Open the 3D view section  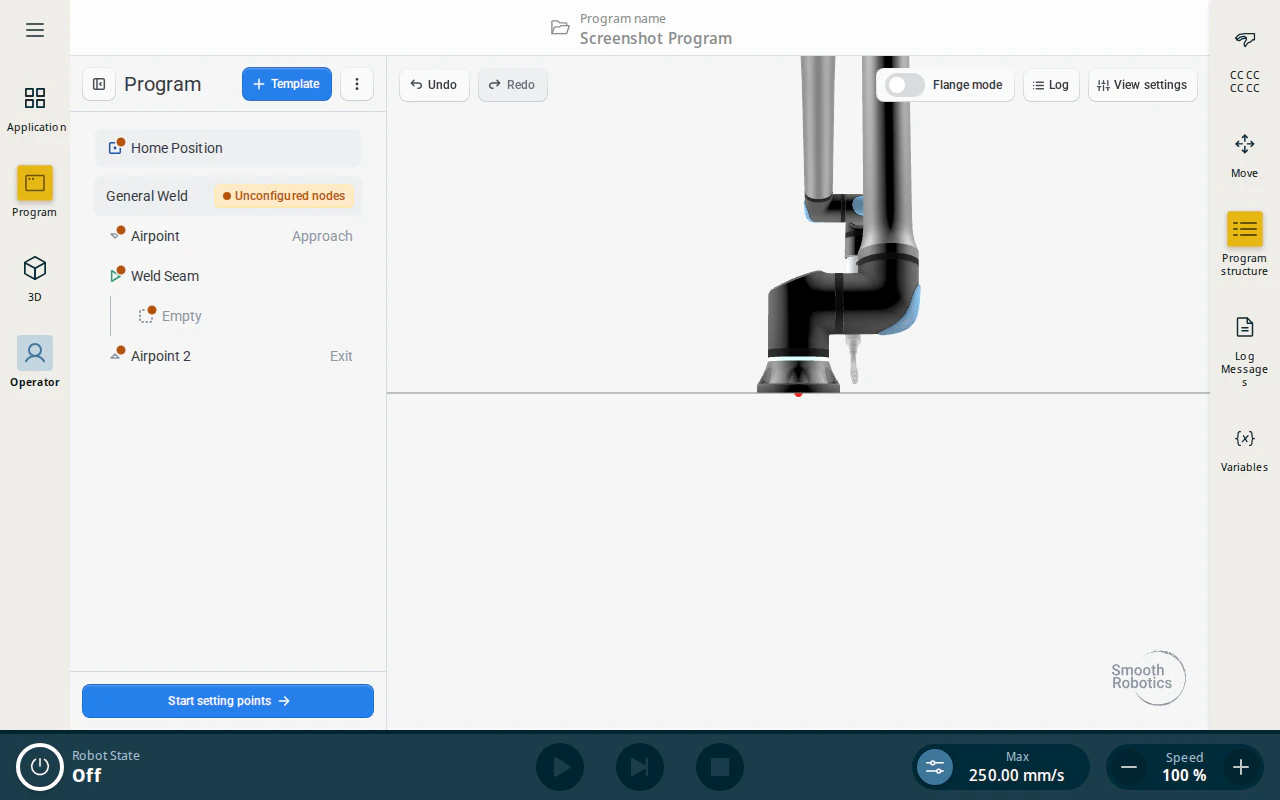click(35, 278)
